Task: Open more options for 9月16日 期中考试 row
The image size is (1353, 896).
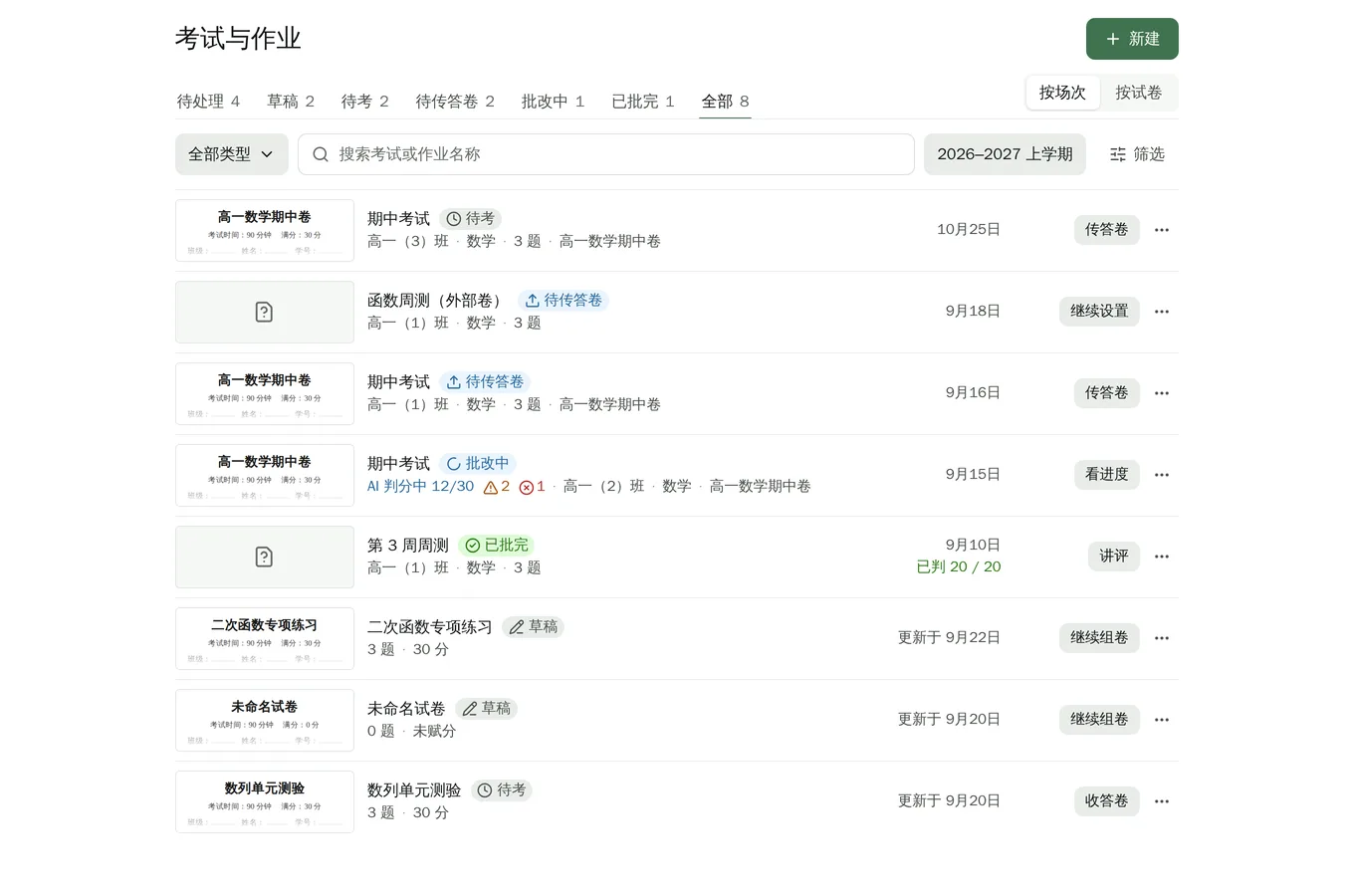Action: (x=1161, y=393)
